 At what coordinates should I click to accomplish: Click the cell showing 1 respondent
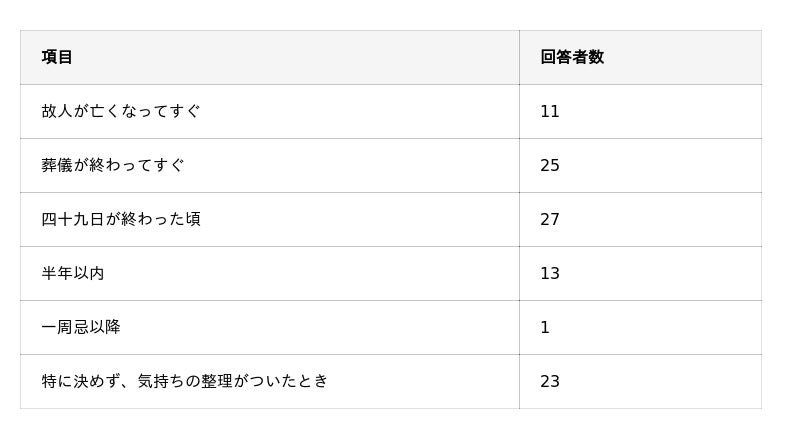545,327
